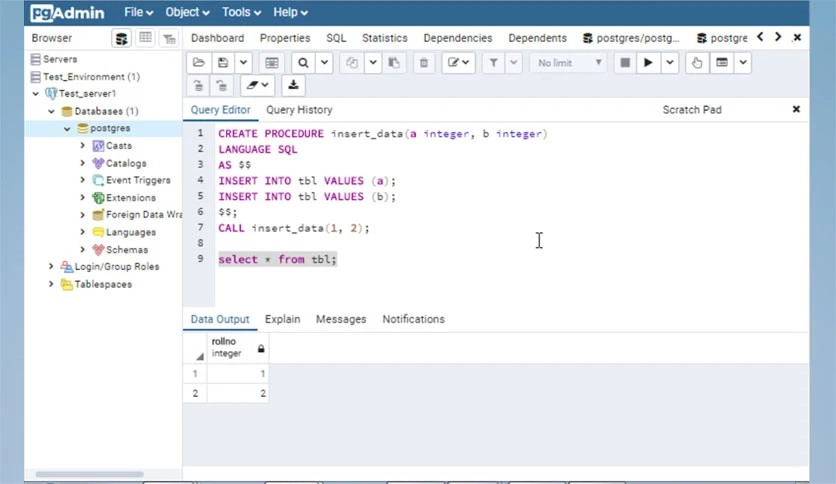Click the Commit transaction icon

[198, 85]
